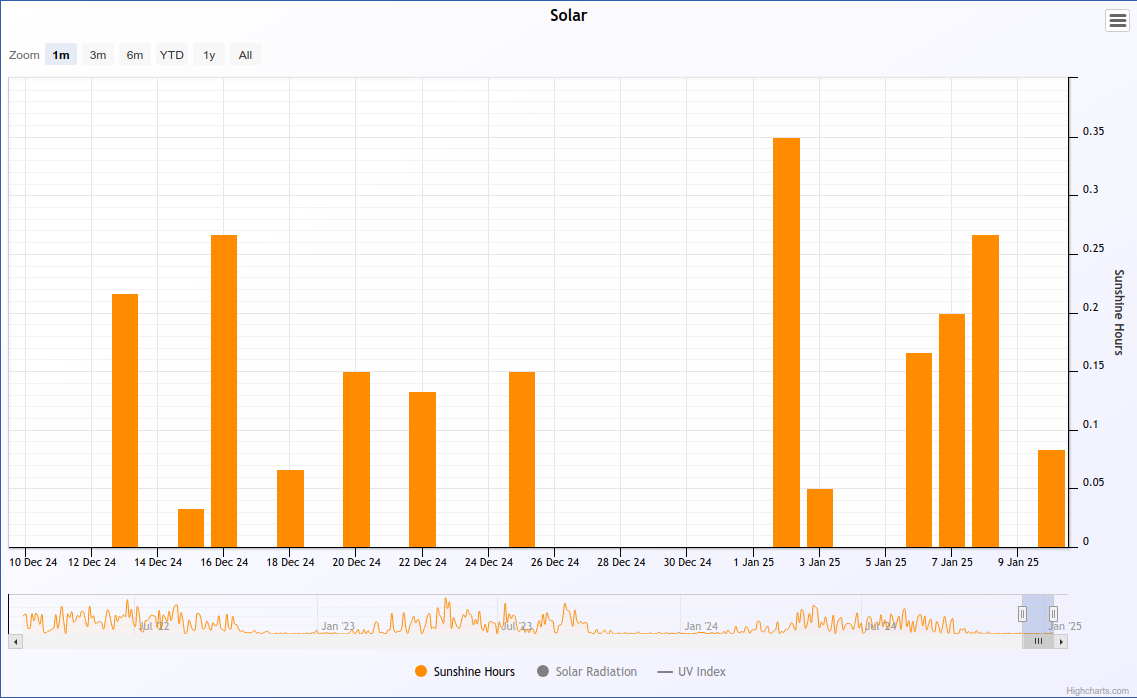Click the navigator scrollbar right arrow
This screenshot has height=698, width=1137.
pyautogui.click(x=1061, y=641)
